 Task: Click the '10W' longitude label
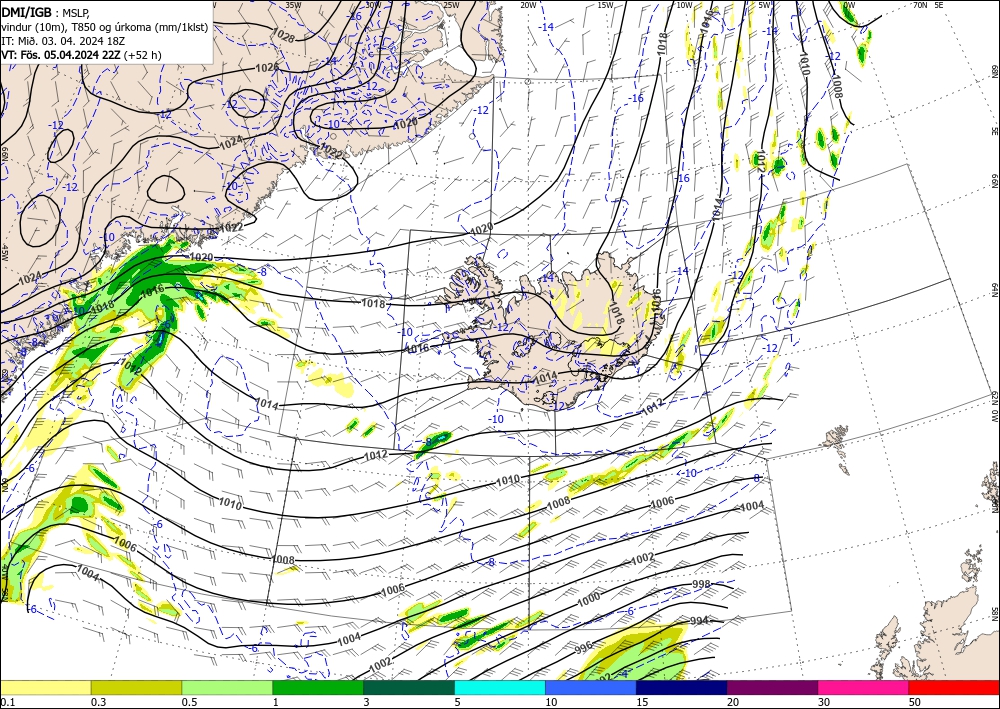pos(684,5)
